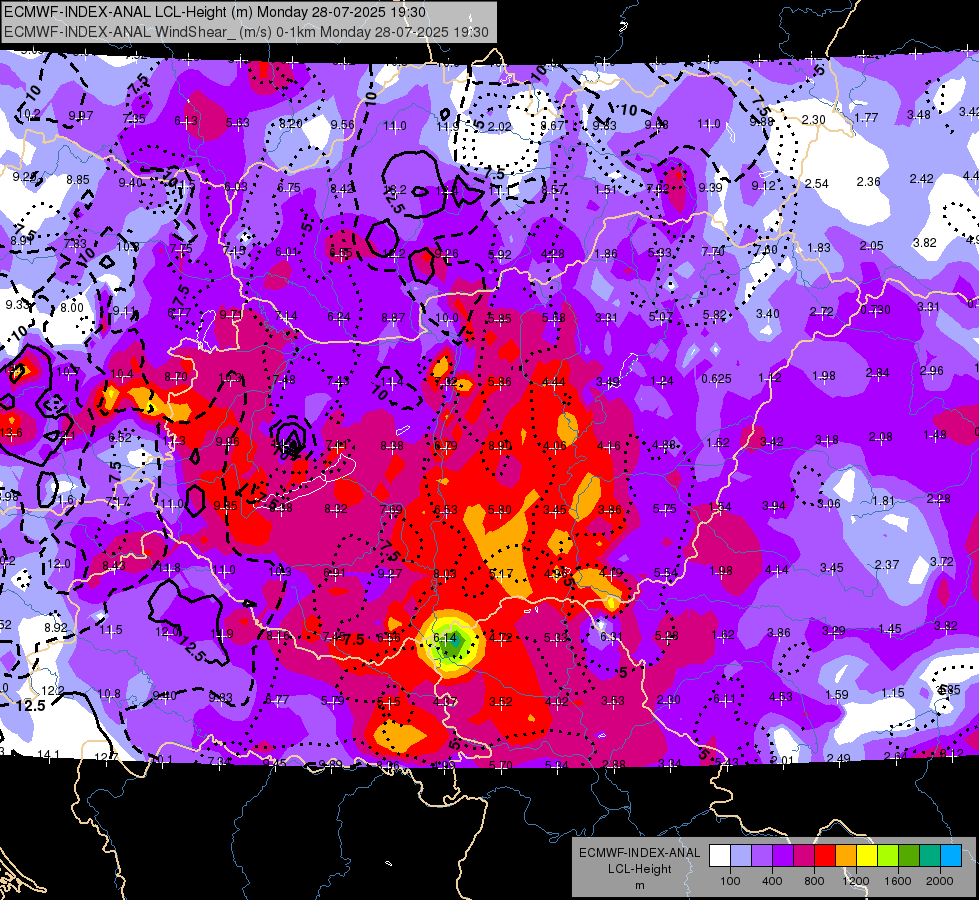
Task: Pick the sky blue swatch above 2000
Action: coord(951,856)
